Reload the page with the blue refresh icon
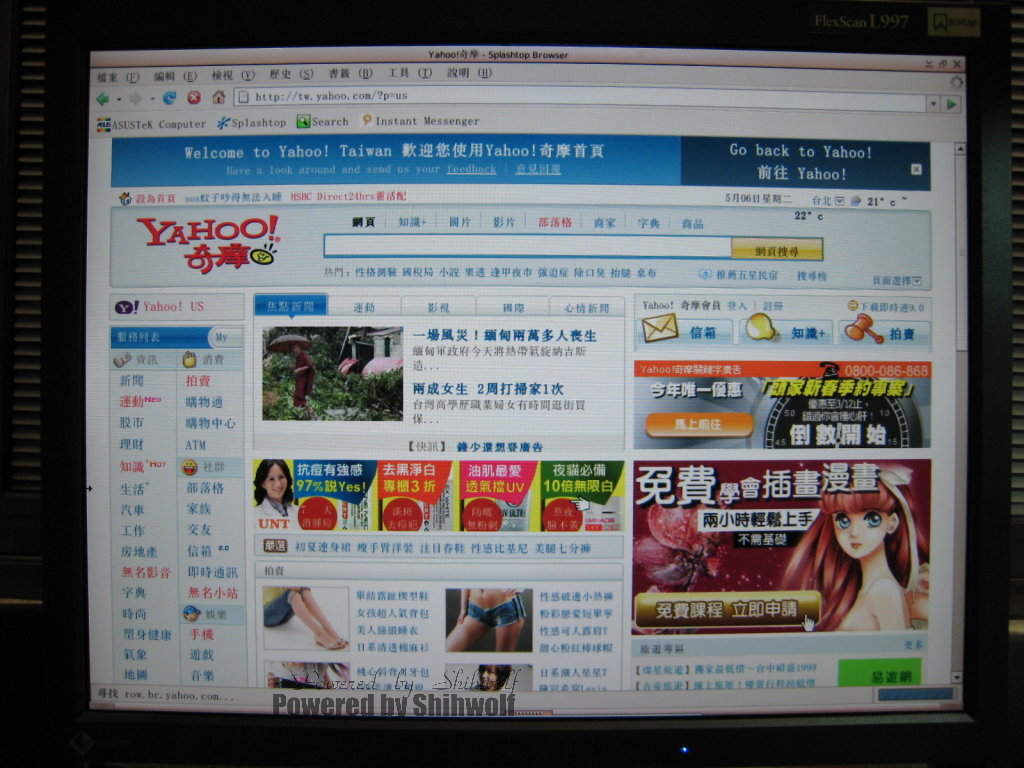The width and height of the screenshot is (1024, 768). click(x=170, y=98)
